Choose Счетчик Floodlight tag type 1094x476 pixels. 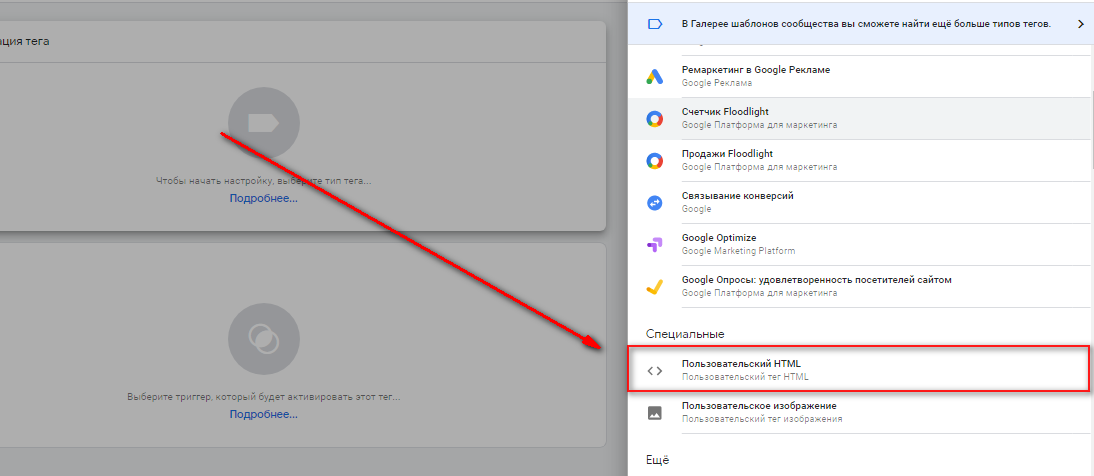coord(725,112)
